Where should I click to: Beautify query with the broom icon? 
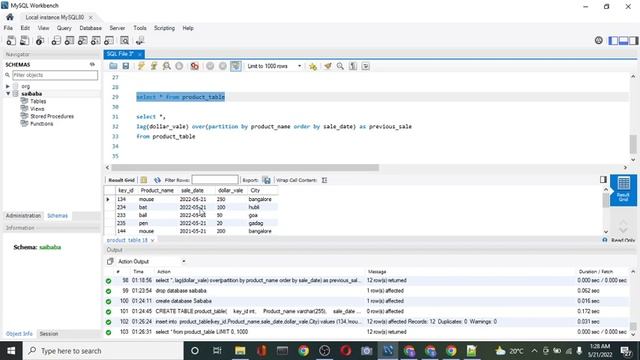pos(328,66)
